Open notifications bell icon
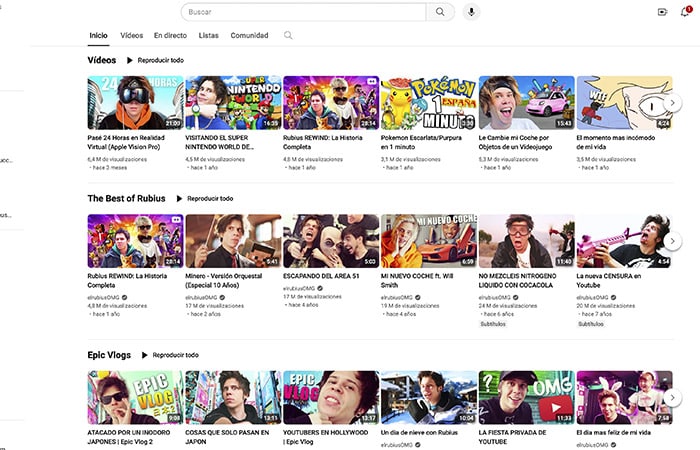 [x=685, y=12]
